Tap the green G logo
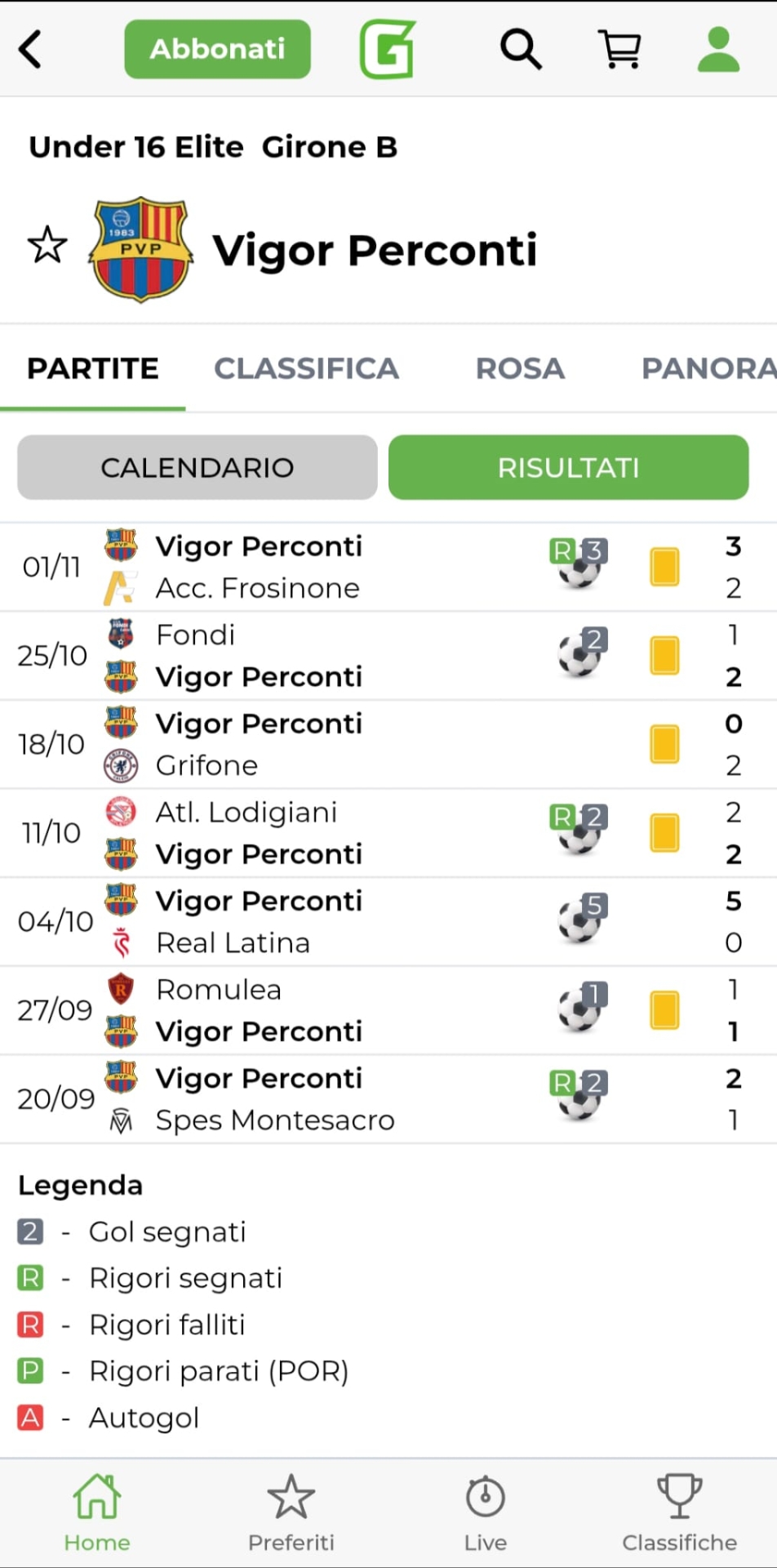The image size is (777, 1568). pos(388,49)
